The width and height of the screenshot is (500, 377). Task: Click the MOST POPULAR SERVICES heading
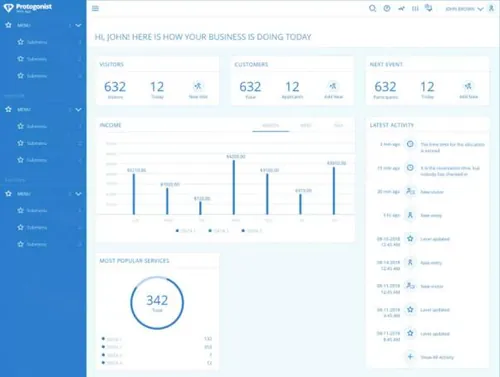134,261
